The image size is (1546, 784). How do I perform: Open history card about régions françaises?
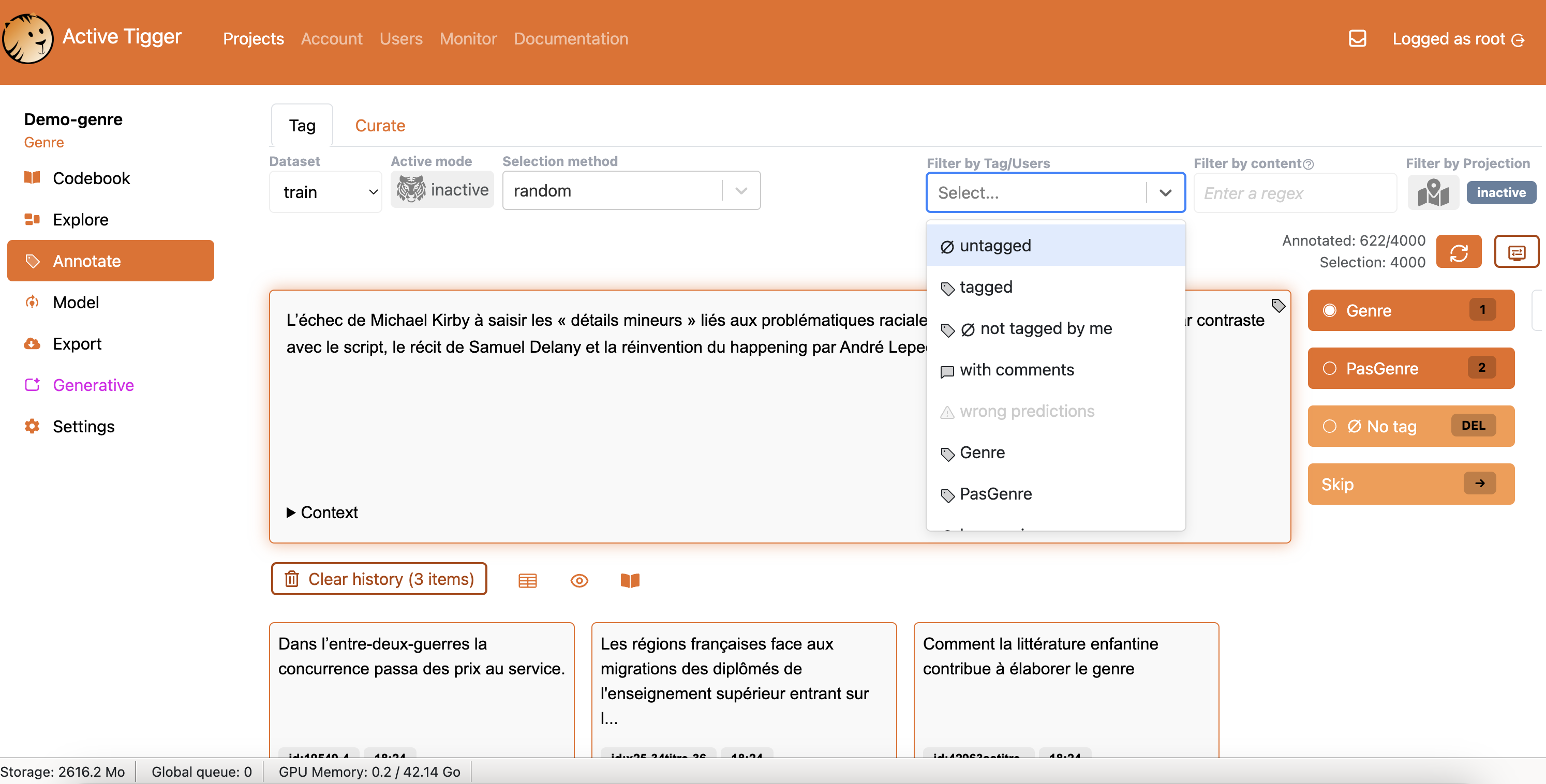[744, 690]
